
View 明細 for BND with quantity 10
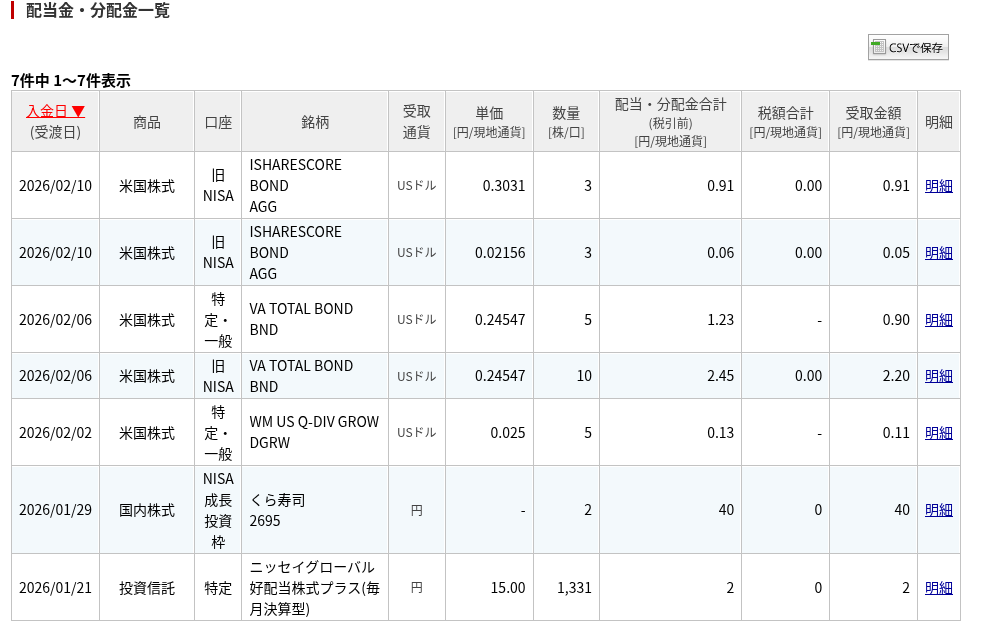point(938,375)
